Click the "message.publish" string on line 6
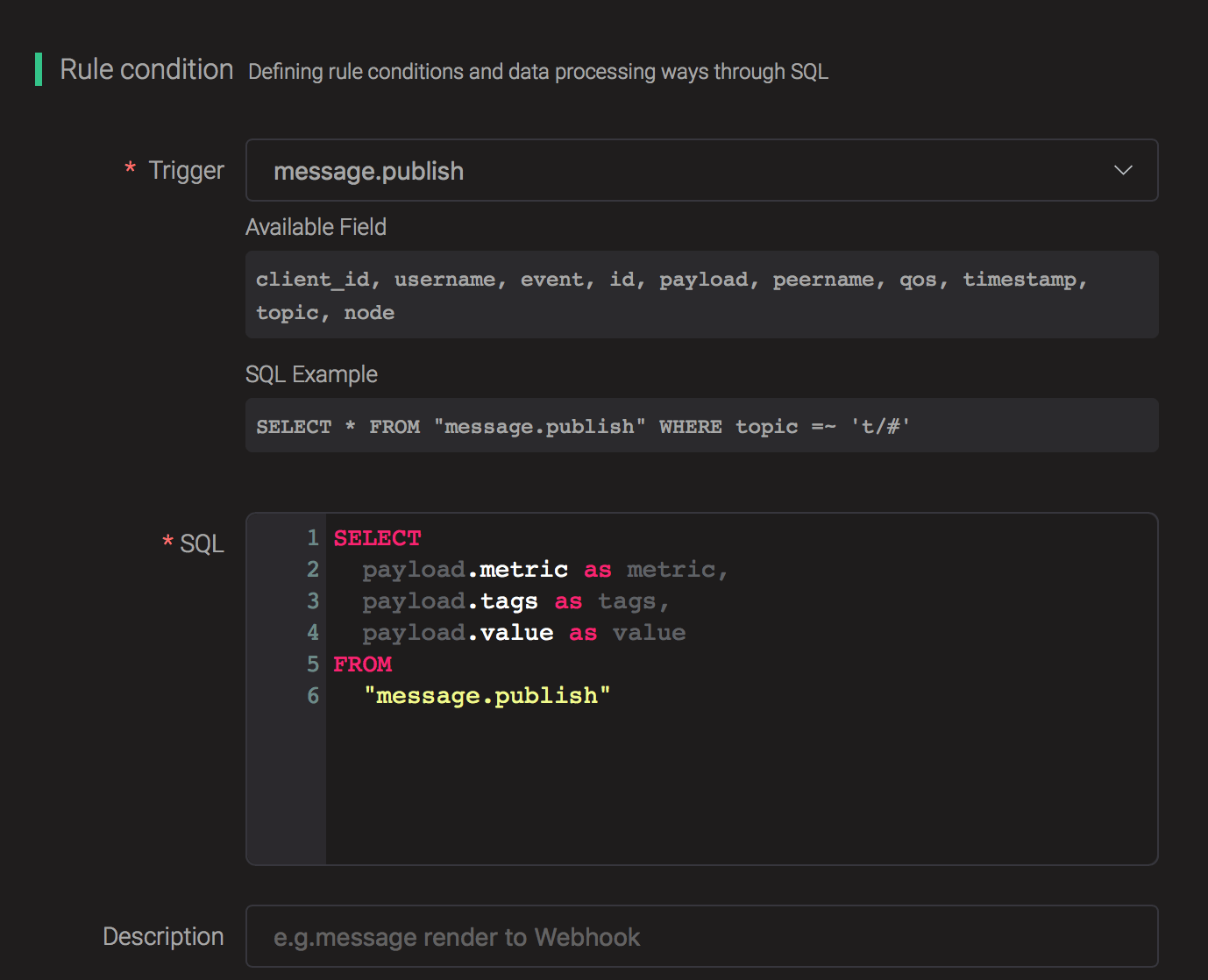This screenshot has width=1208, height=980. pyautogui.click(x=487, y=696)
